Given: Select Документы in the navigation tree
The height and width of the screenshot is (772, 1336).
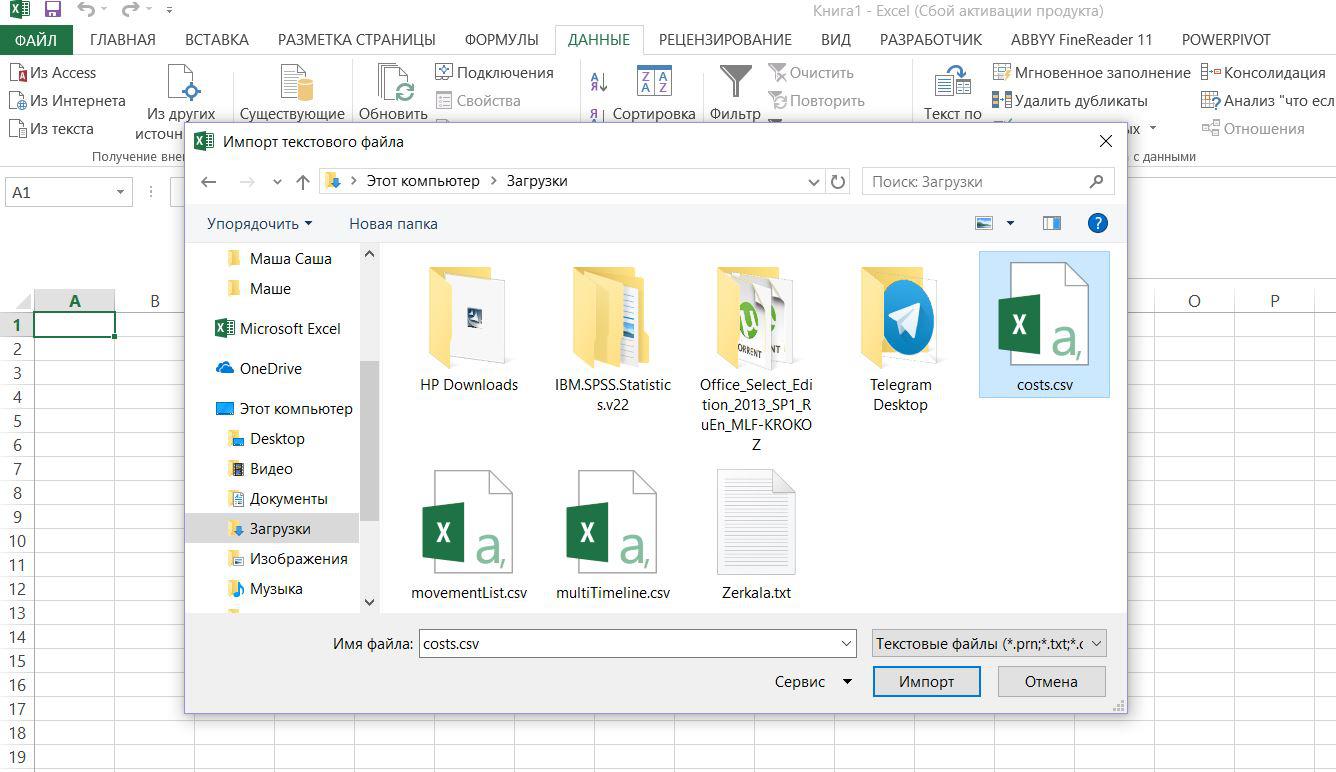Looking at the screenshot, I should pos(288,499).
